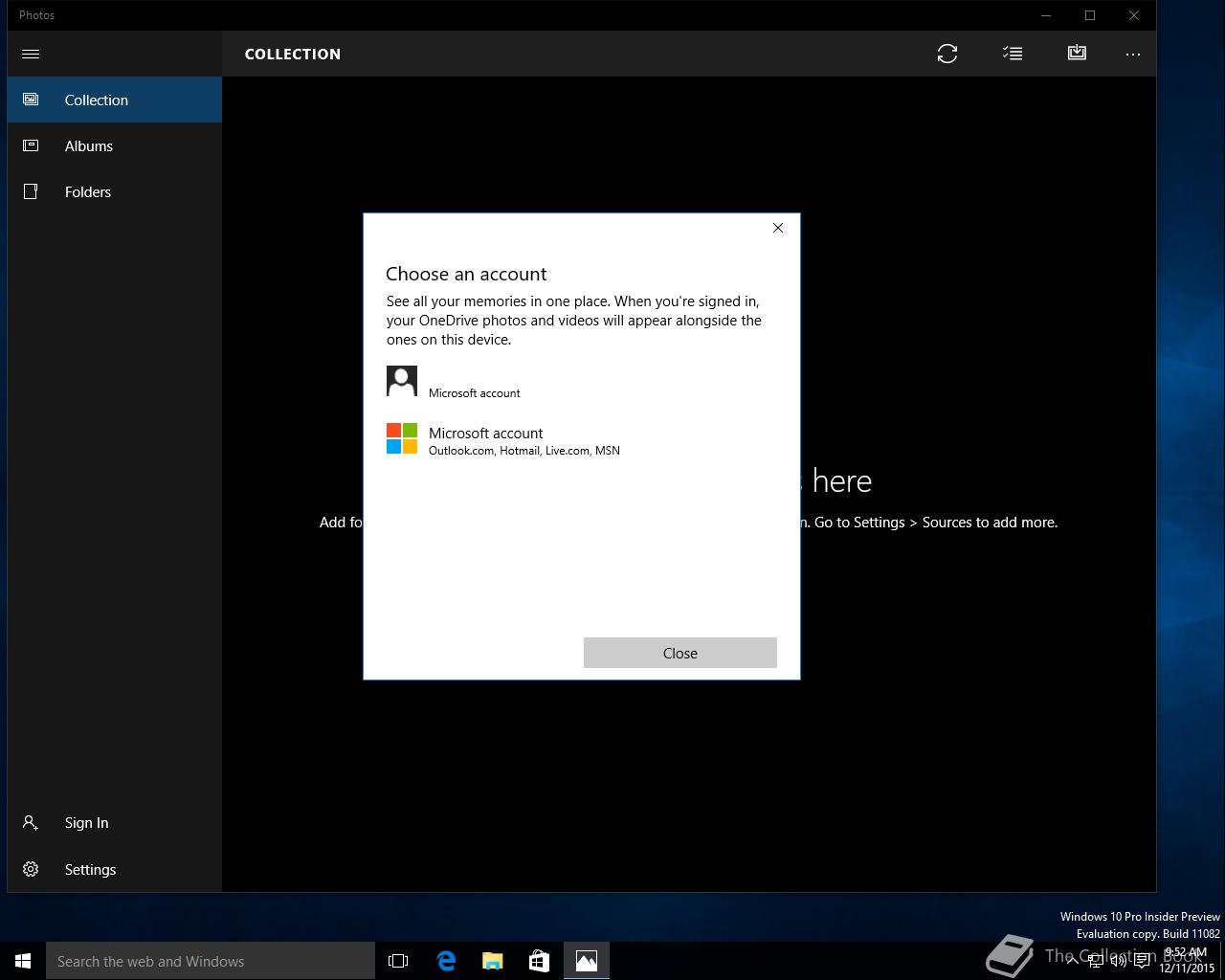Screen dimensions: 1225x980
Task: Click the Outlook.com, Hotmail, Live.com, MSN text
Action: [524, 451]
